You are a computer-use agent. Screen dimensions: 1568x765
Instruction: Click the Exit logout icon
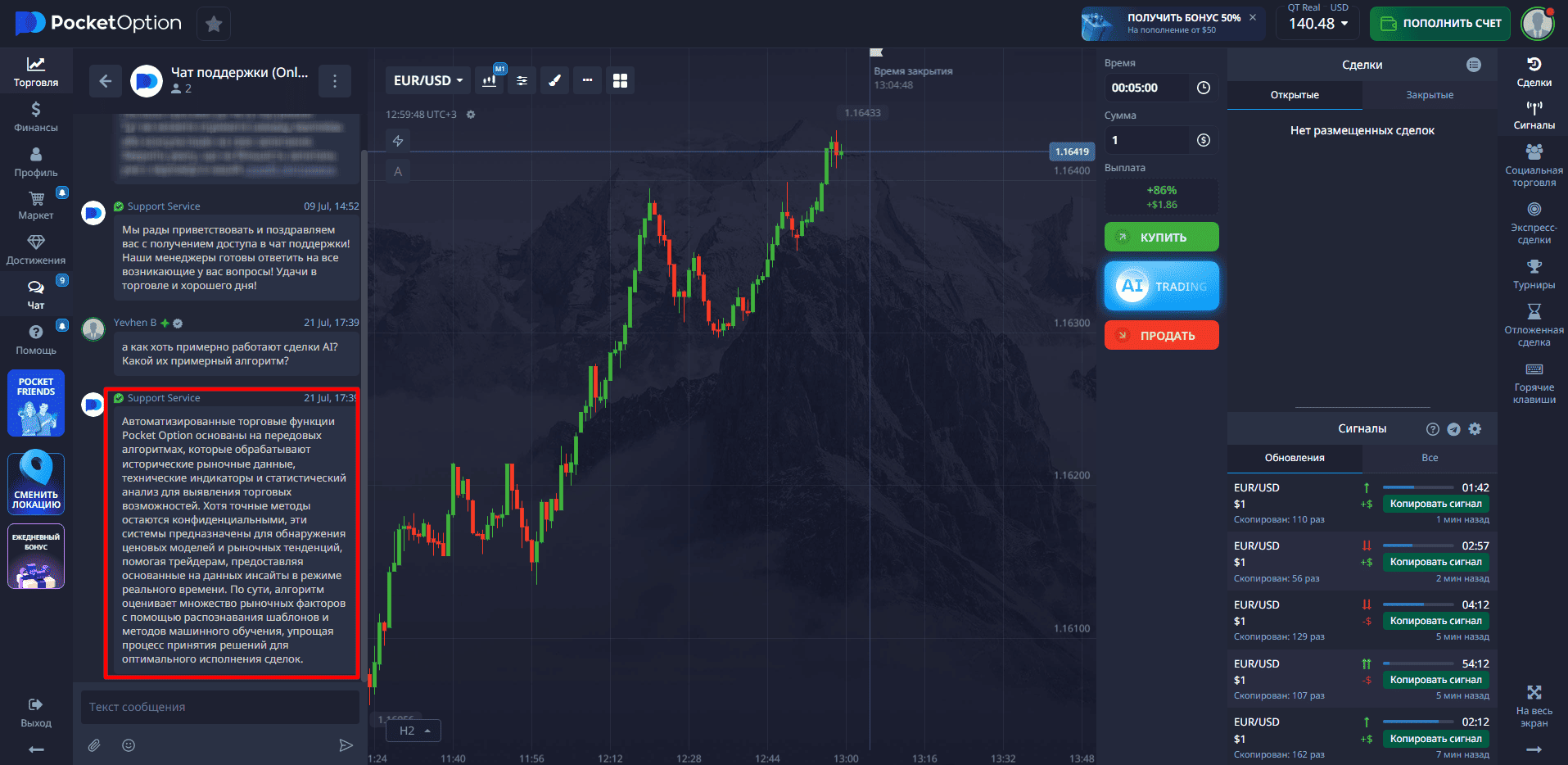(x=36, y=712)
